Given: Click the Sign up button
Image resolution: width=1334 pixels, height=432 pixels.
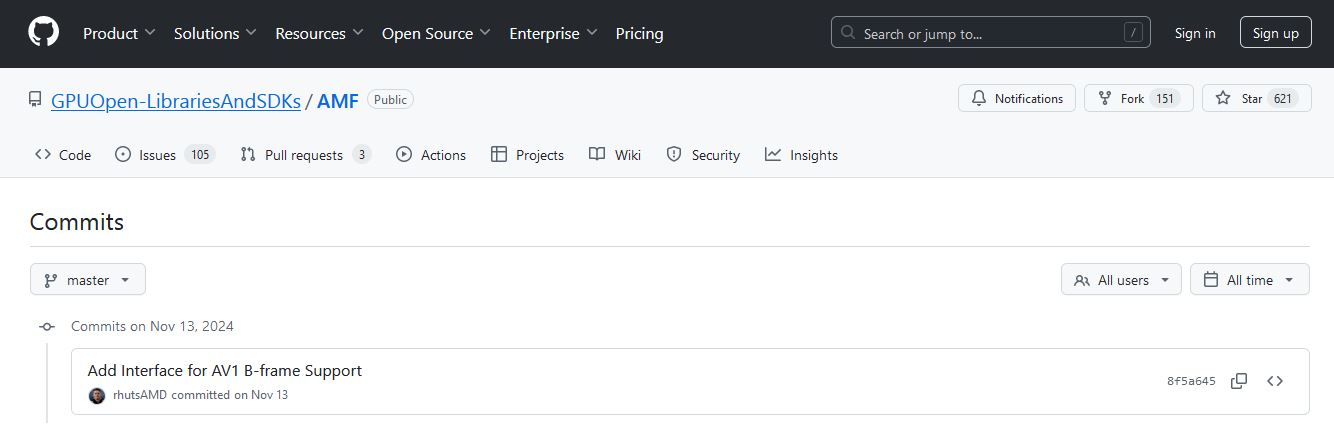Looking at the screenshot, I should (x=1275, y=33).
